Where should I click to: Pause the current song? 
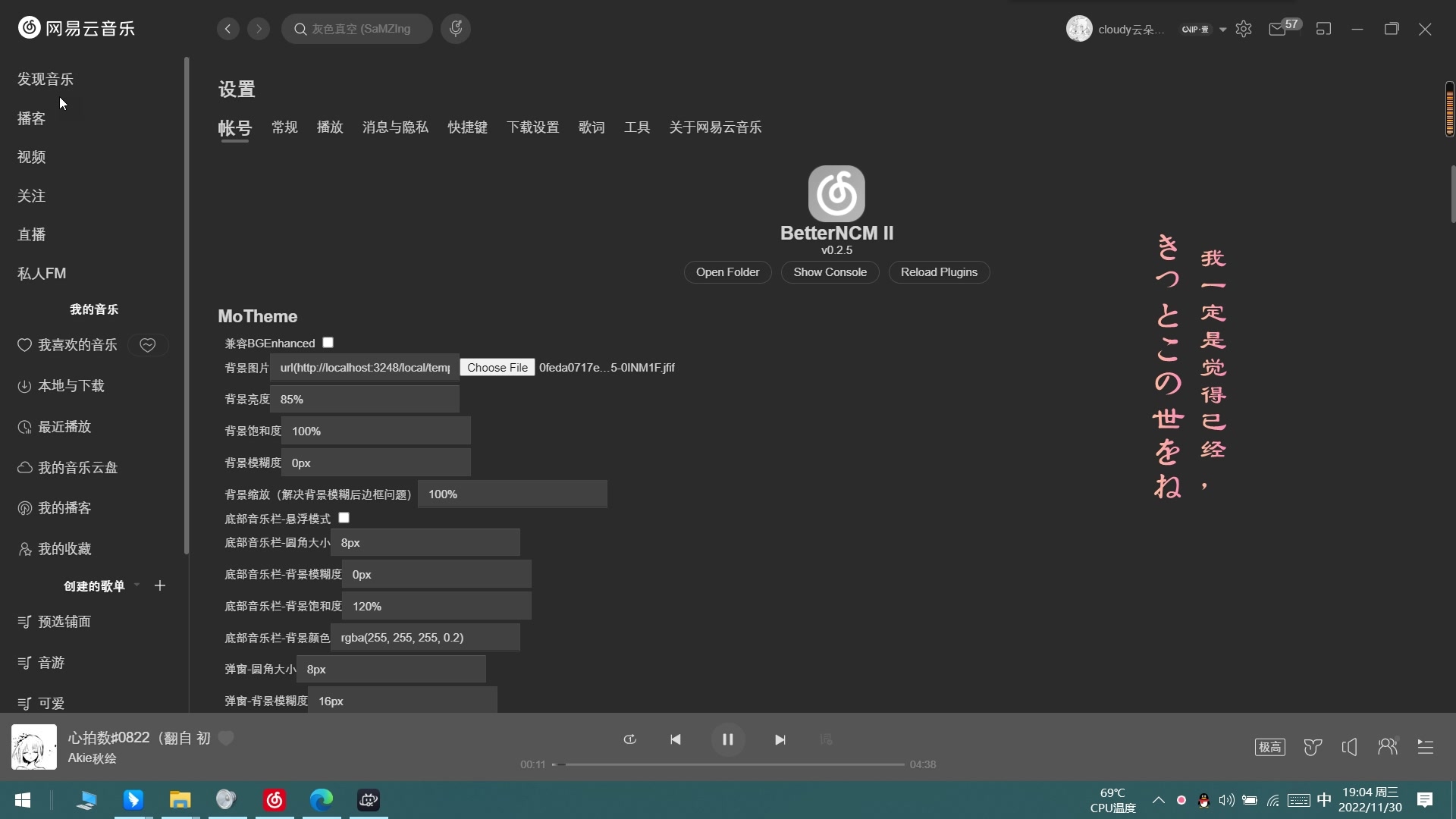tap(727, 739)
